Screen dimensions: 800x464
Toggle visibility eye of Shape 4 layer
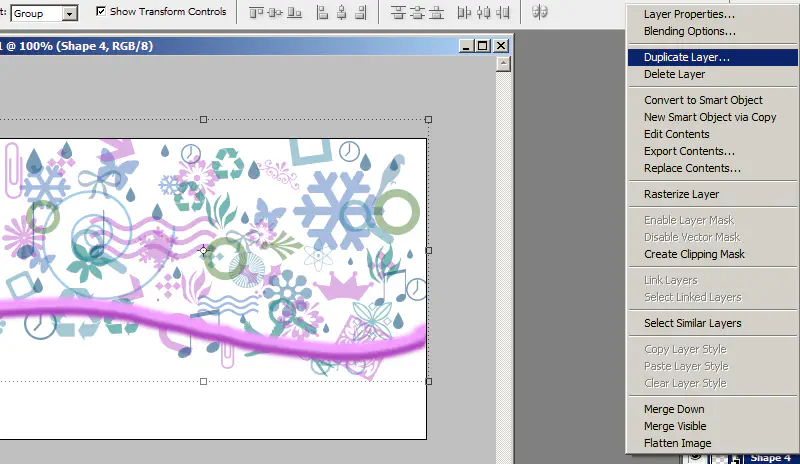point(697,459)
